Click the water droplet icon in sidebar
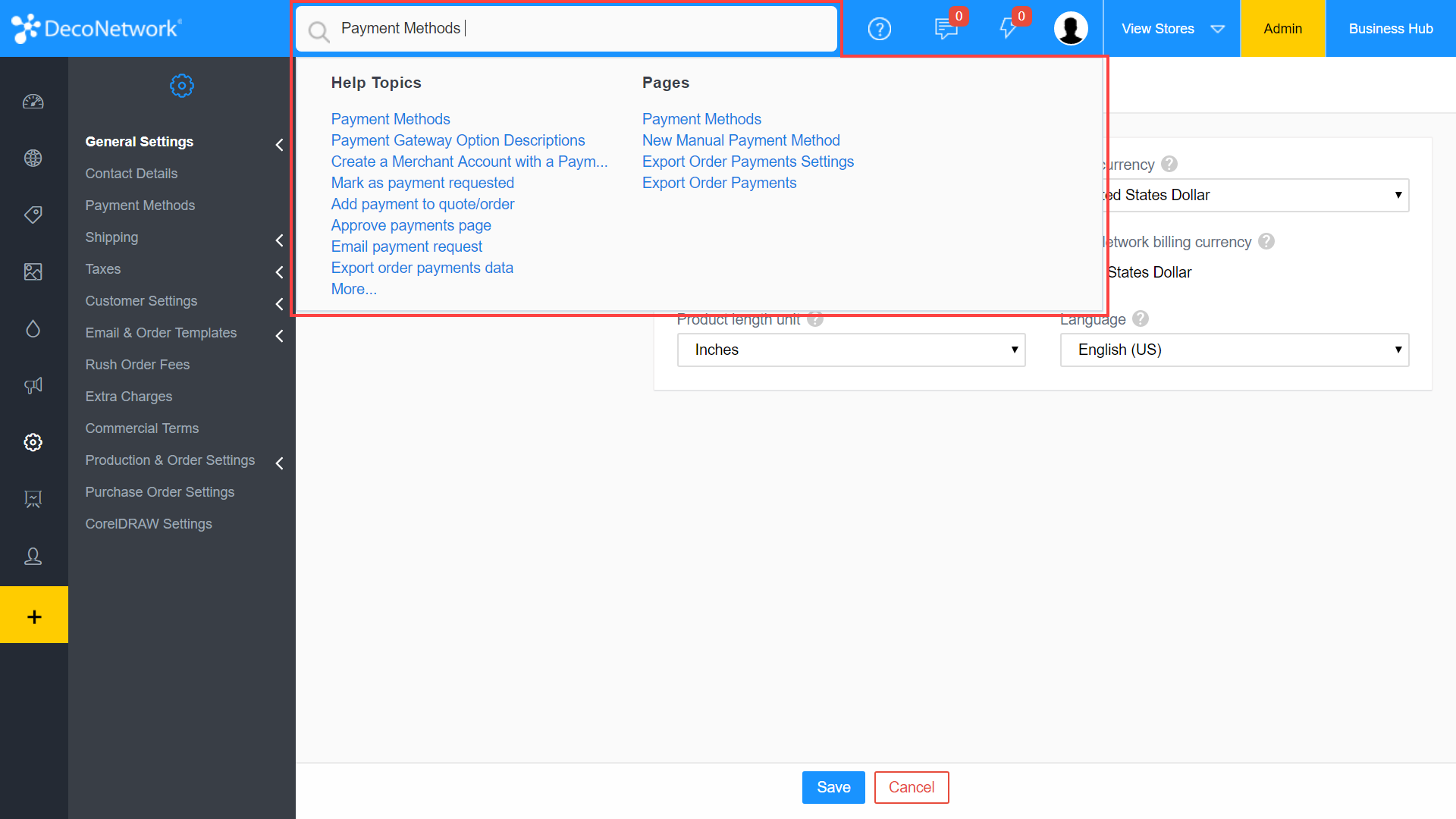The height and width of the screenshot is (819, 1456). pyautogui.click(x=33, y=328)
